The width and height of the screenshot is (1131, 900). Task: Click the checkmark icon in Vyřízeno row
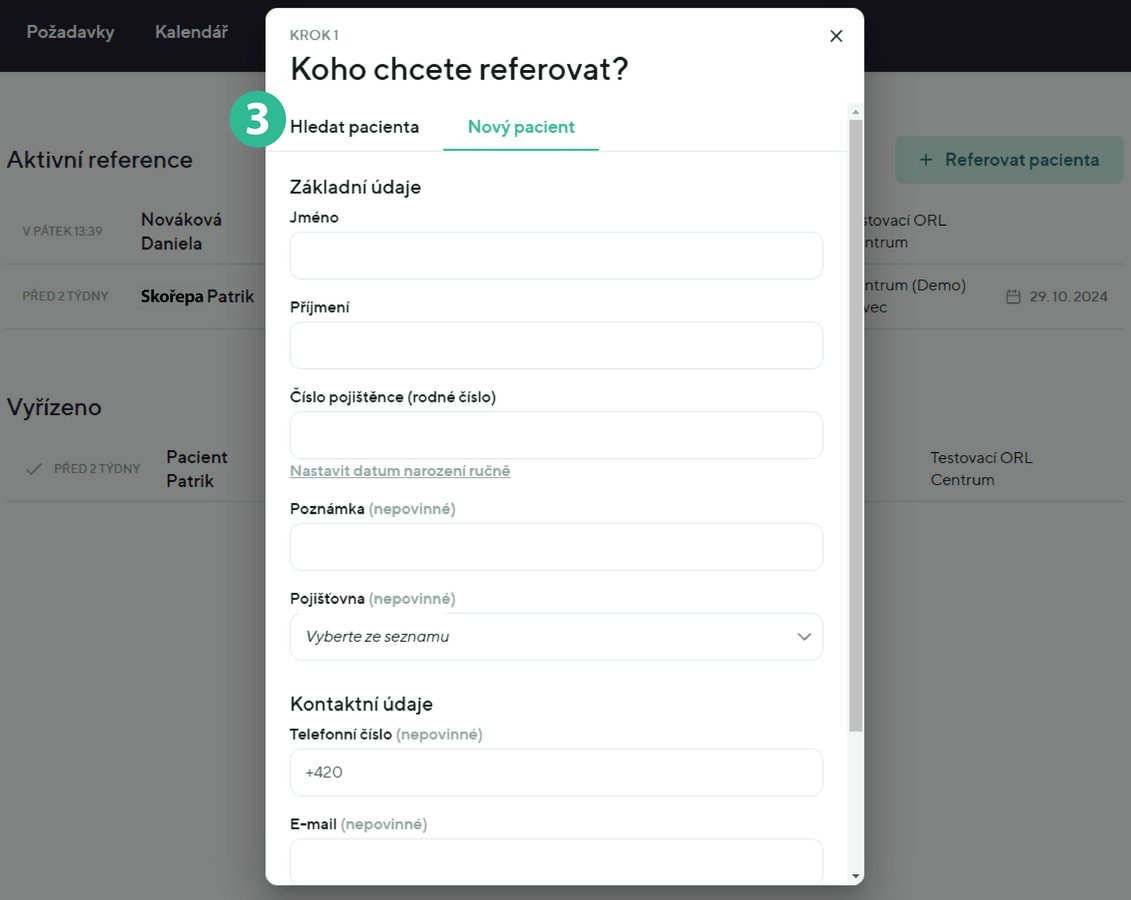point(34,469)
